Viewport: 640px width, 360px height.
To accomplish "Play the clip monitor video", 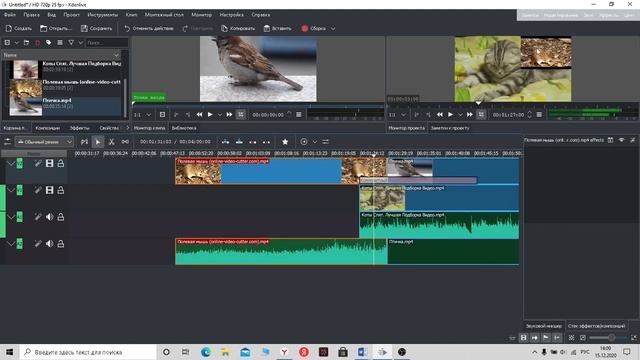I will pyautogui.click(x=210, y=115).
